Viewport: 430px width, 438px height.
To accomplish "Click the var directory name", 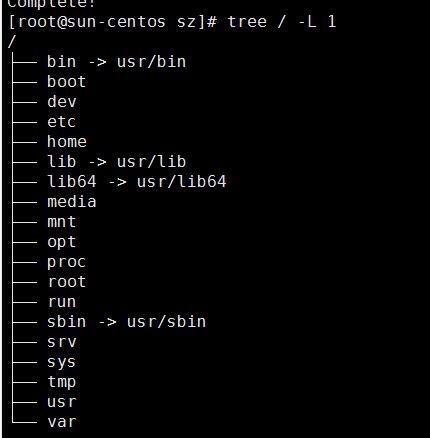I will (62, 422).
